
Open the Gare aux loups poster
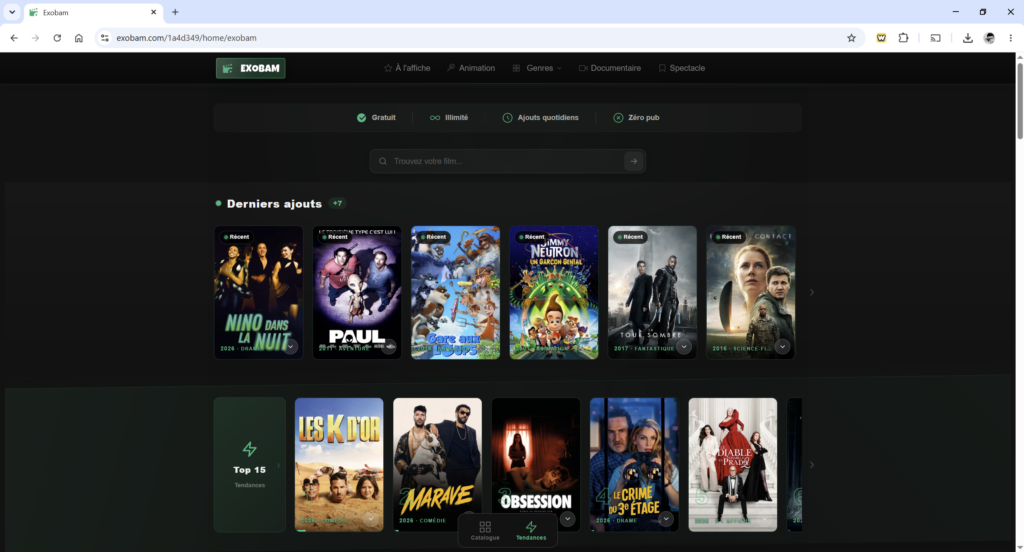tap(455, 292)
